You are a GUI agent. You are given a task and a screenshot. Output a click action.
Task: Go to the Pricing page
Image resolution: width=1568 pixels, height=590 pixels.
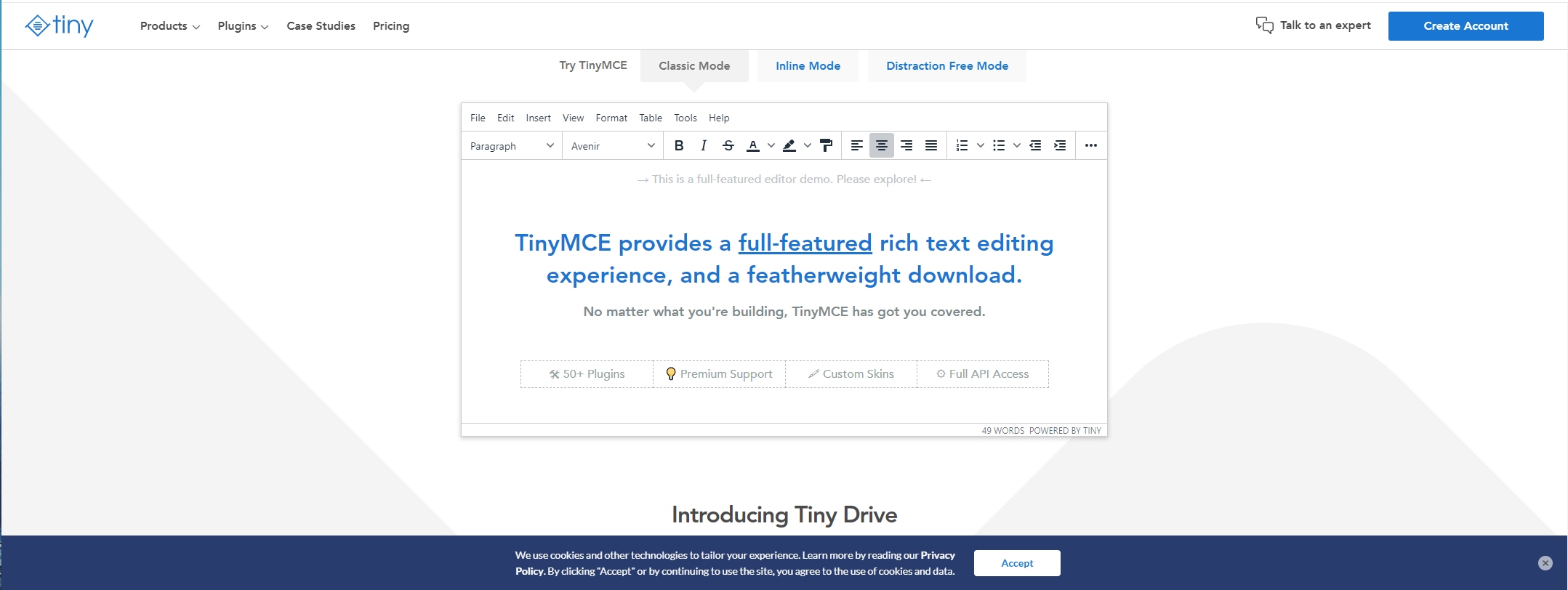(391, 26)
